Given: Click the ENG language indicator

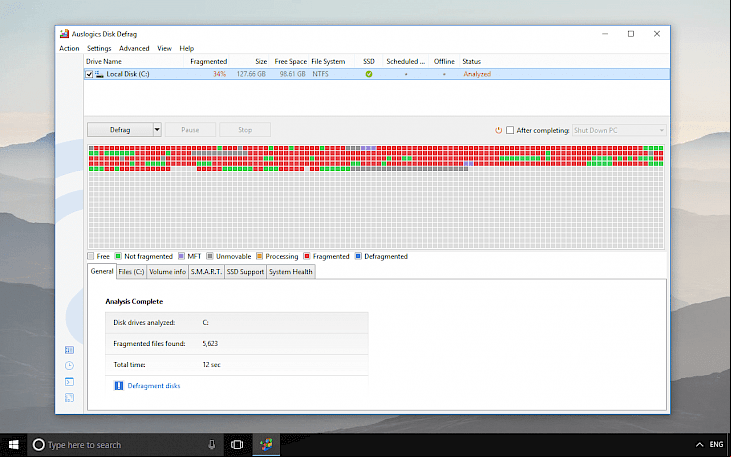Looking at the screenshot, I should [x=716, y=445].
